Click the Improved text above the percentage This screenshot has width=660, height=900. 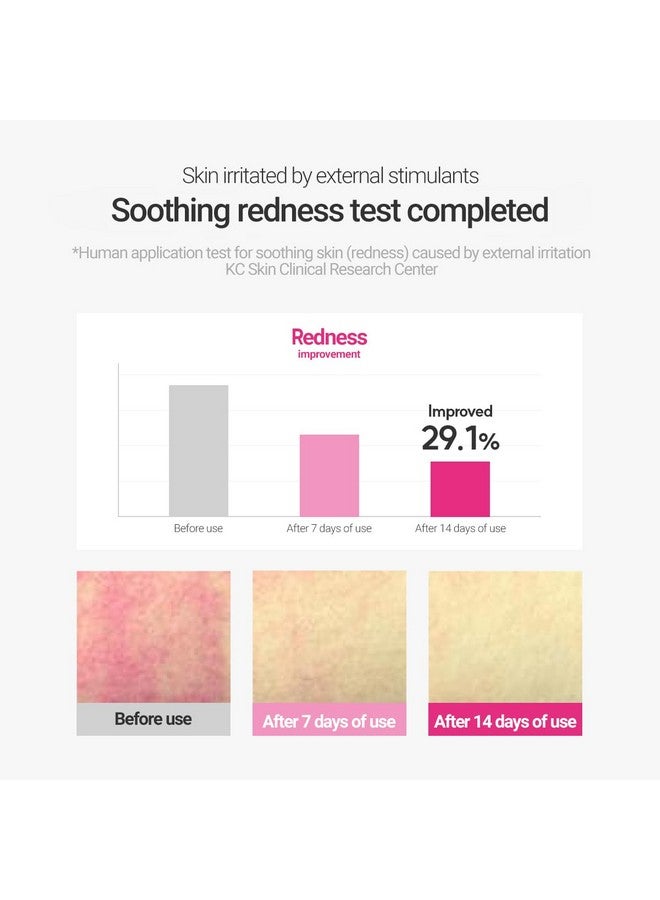pyautogui.click(x=460, y=411)
